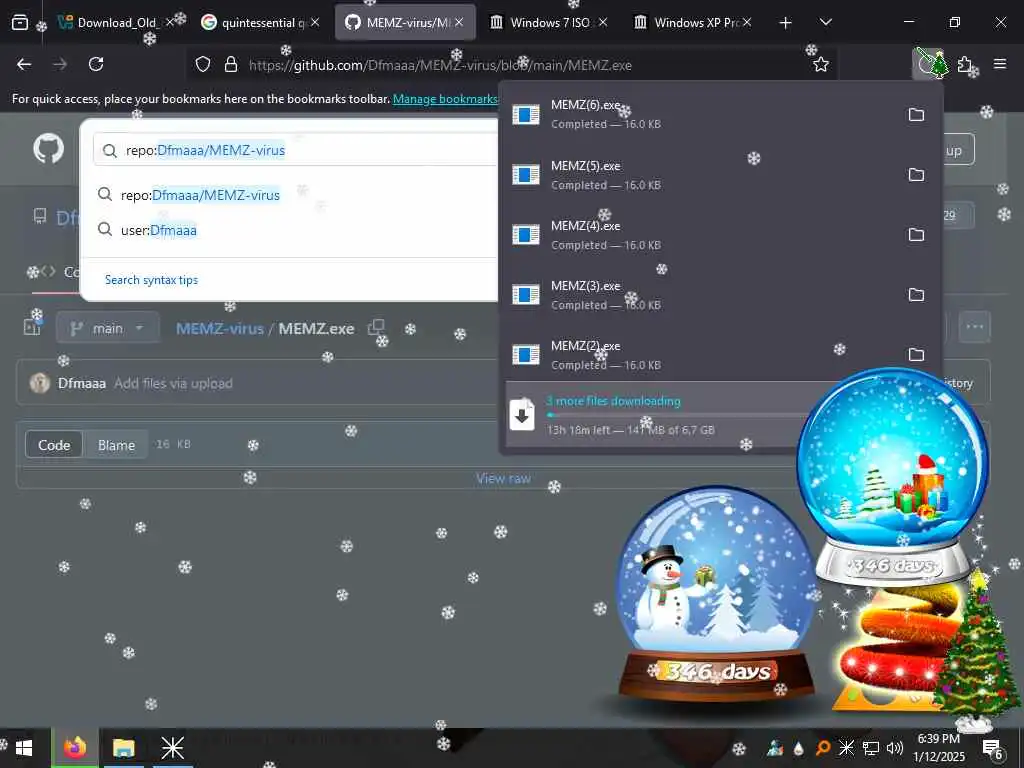Screen dimensions: 1024x768
Task: Show MEMZ(4).exe in folder
Action: (x=916, y=234)
